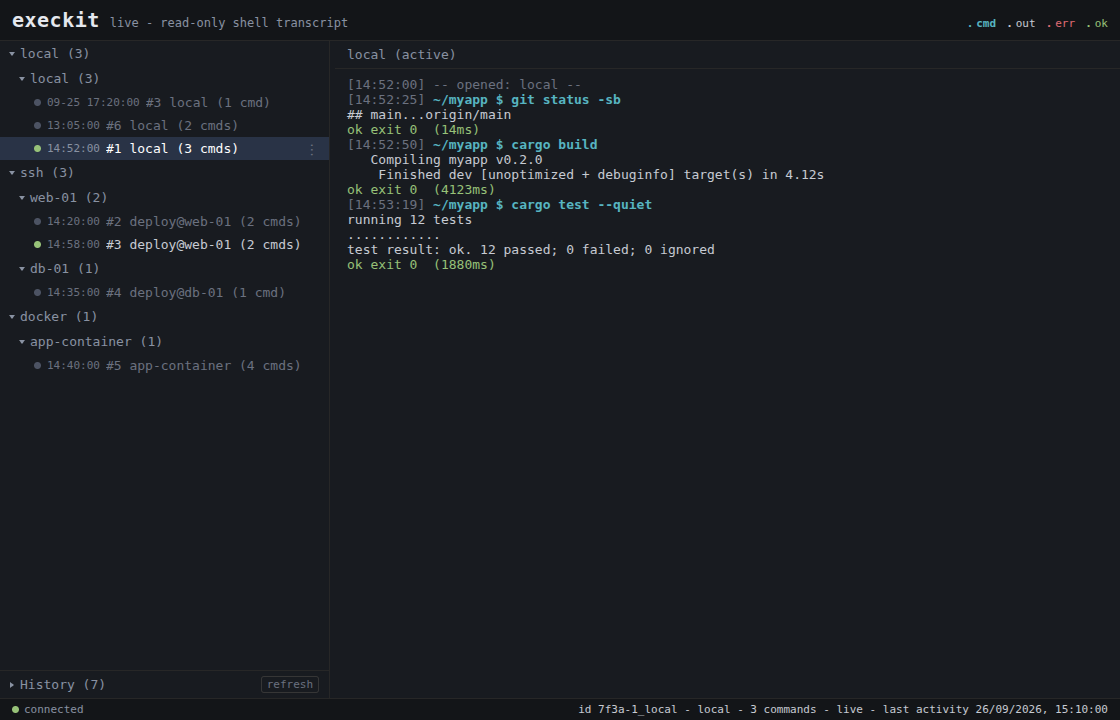The height and width of the screenshot is (720, 1120).
Task: Open session #3 local (1 cmd)
Action: (164, 102)
